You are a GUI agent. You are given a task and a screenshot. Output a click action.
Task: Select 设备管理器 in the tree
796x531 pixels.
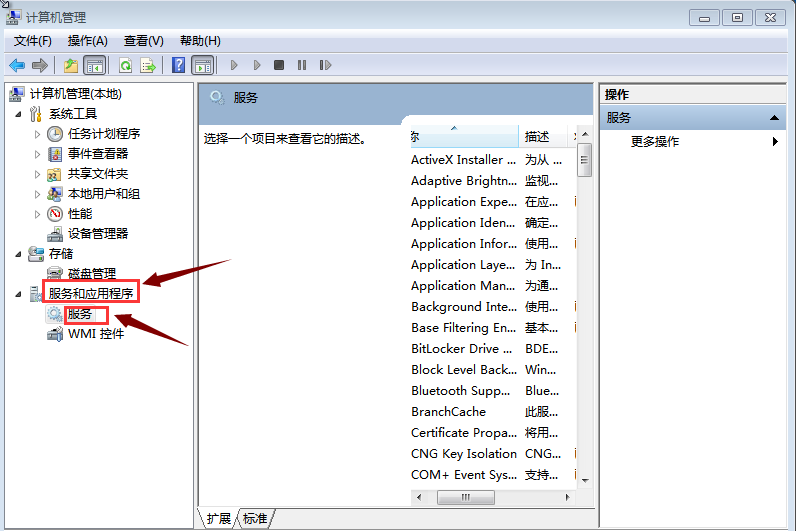click(x=97, y=233)
